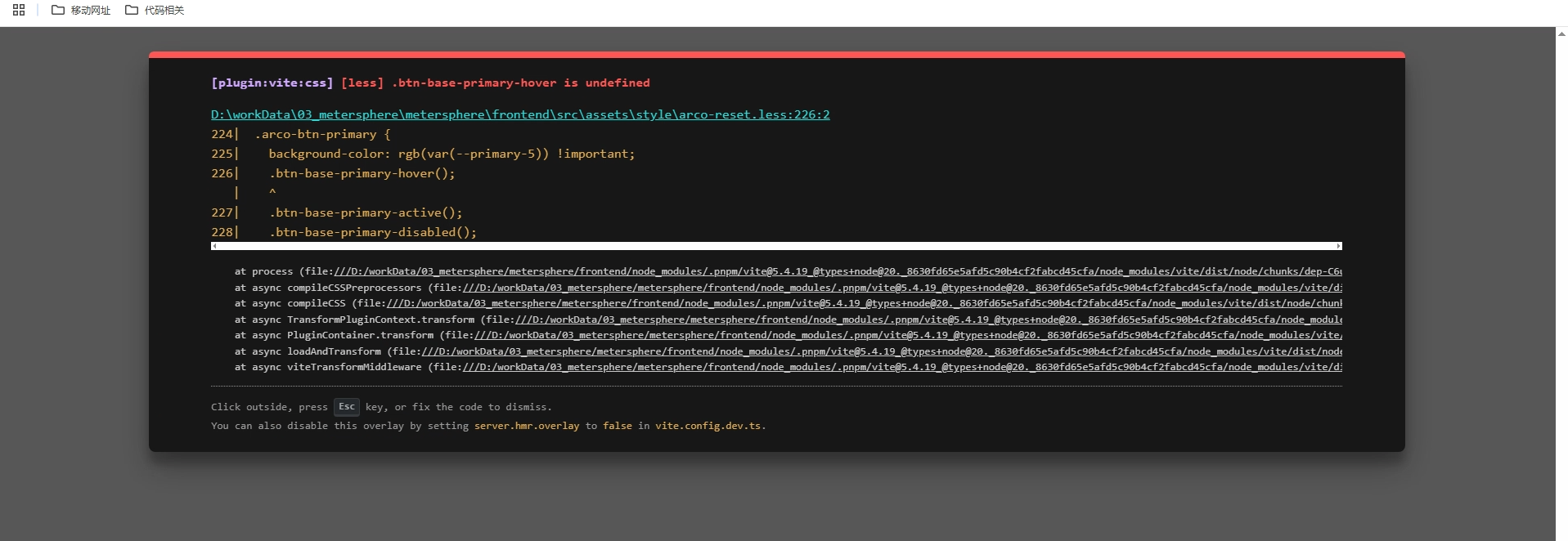Click the code frame horizontal scrollbar track
This screenshot has width=1568, height=541.
[776, 246]
